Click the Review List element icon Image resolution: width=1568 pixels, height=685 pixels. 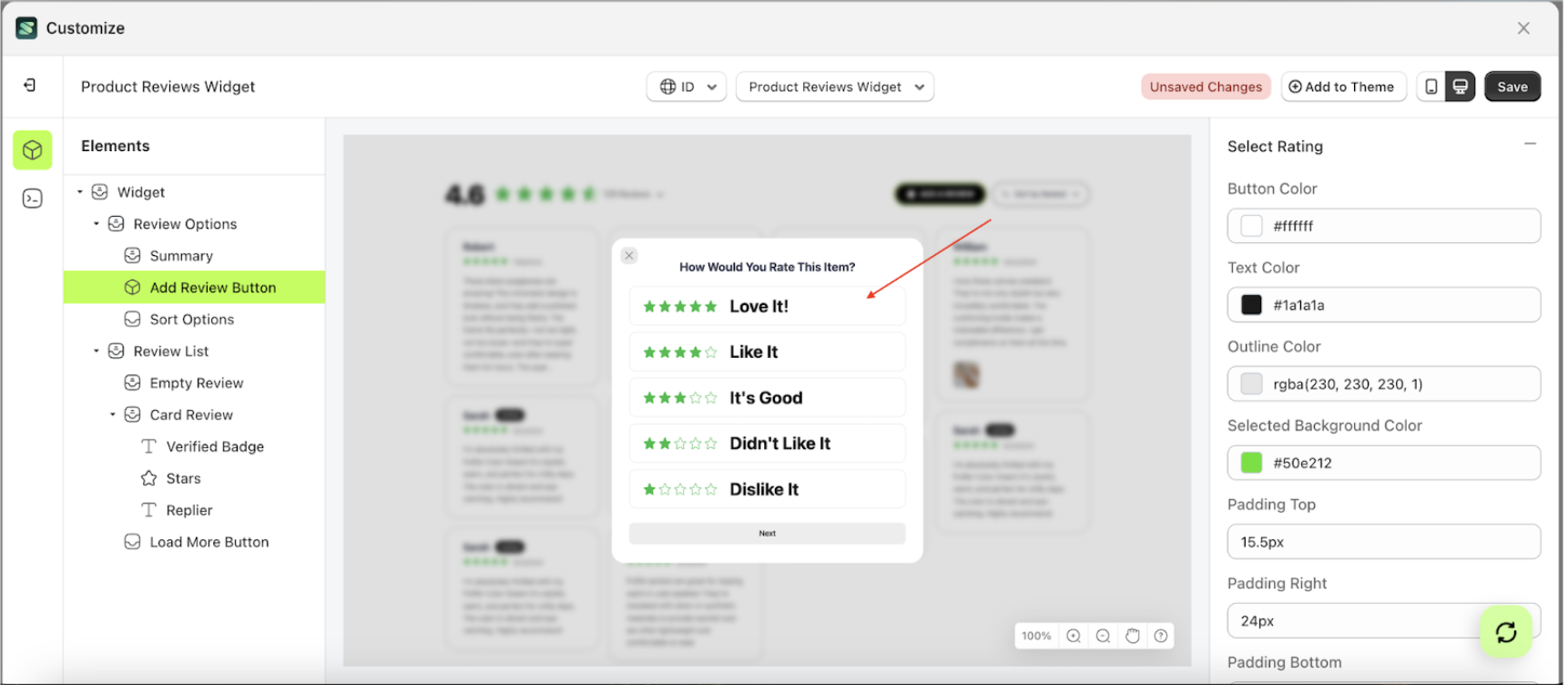coord(117,352)
